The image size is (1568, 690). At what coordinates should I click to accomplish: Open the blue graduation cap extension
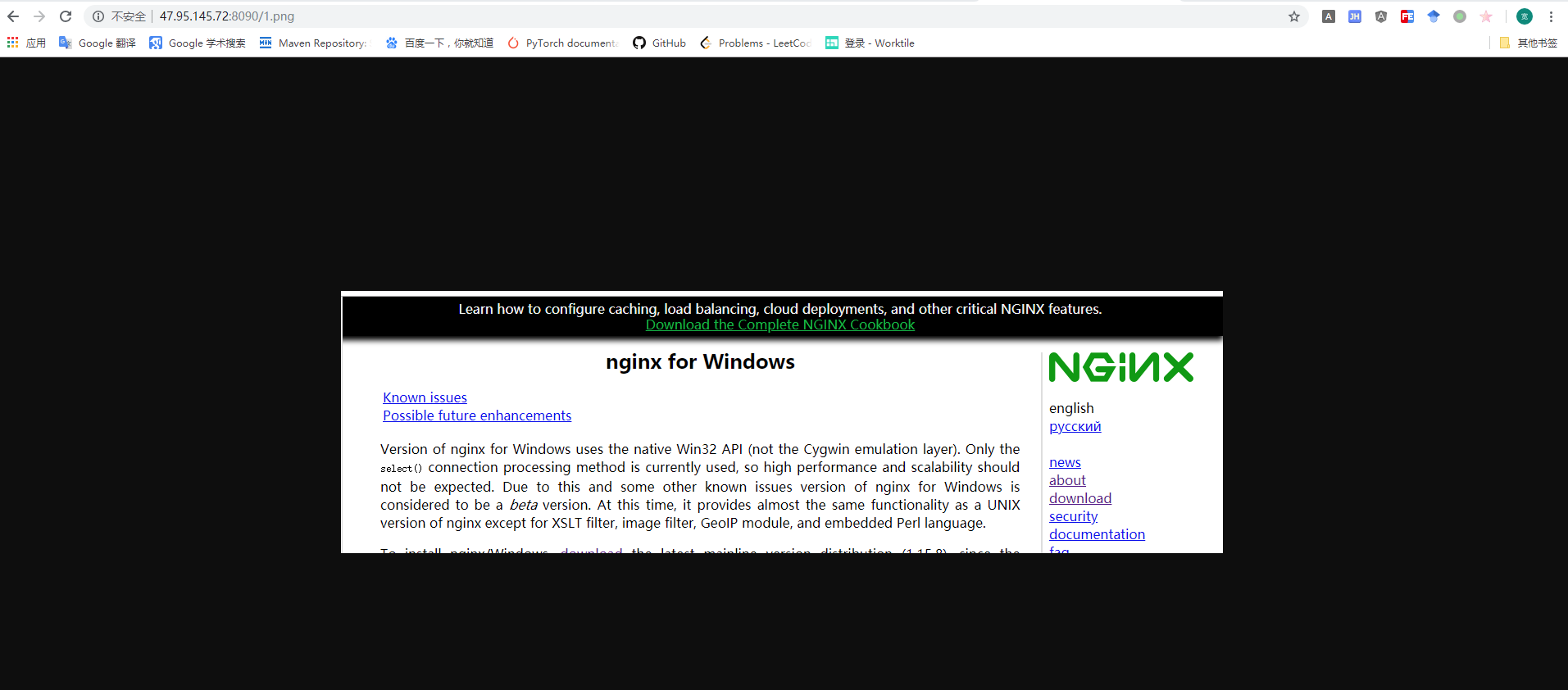[1434, 16]
